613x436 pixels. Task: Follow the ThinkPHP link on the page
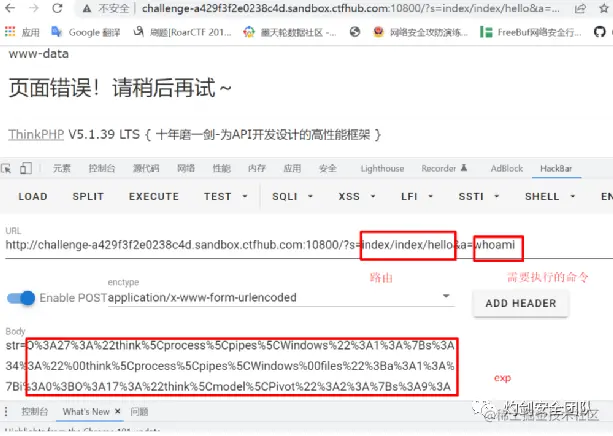click(x=36, y=135)
